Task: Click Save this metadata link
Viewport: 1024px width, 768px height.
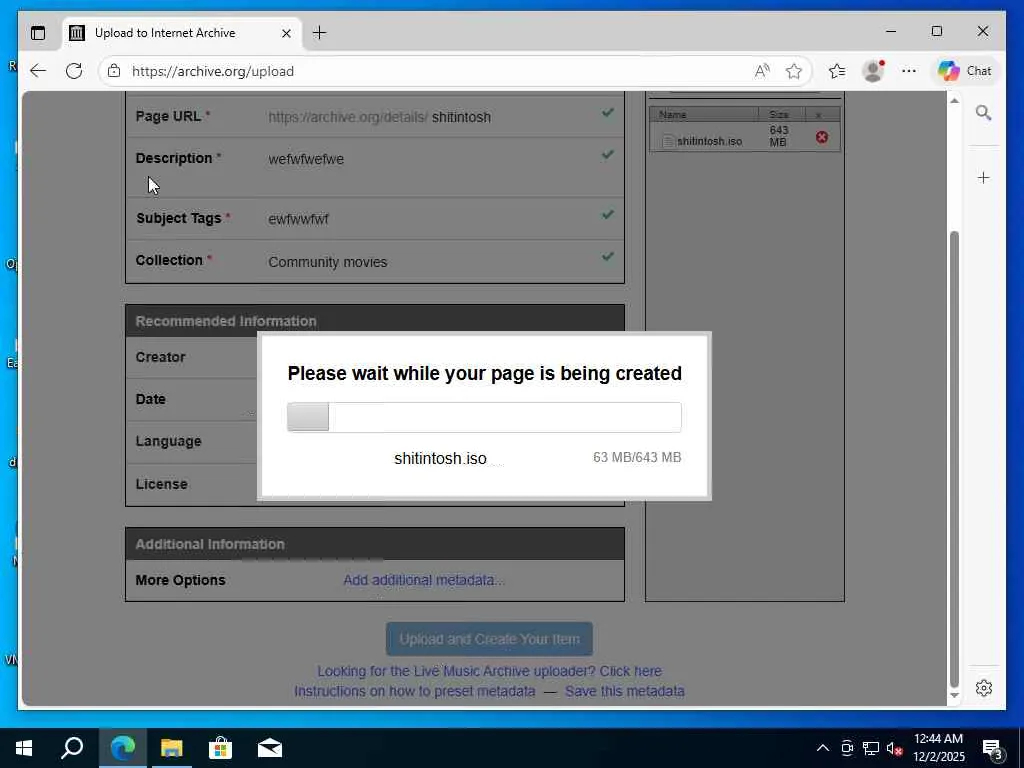Action: (624, 691)
